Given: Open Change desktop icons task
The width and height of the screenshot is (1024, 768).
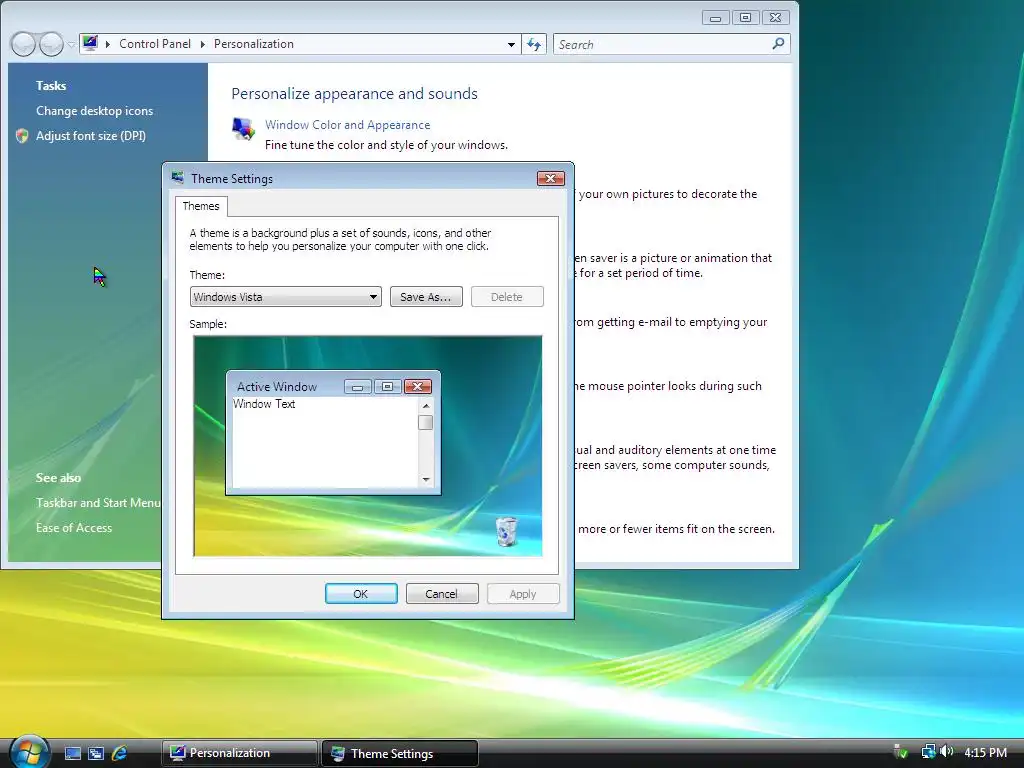Looking at the screenshot, I should pyautogui.click(x=95, y=111).
